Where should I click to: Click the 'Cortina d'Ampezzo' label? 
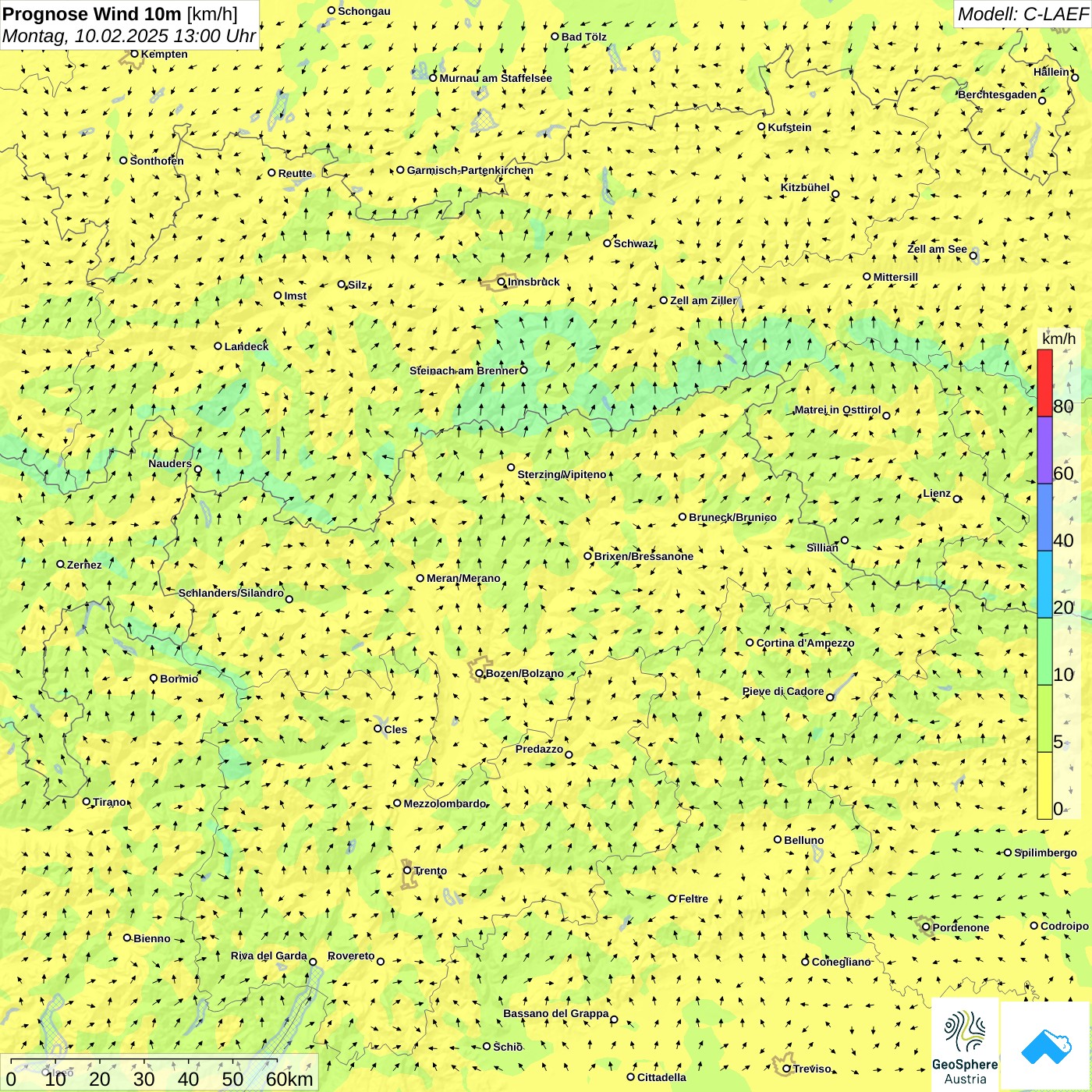(805, 643)
